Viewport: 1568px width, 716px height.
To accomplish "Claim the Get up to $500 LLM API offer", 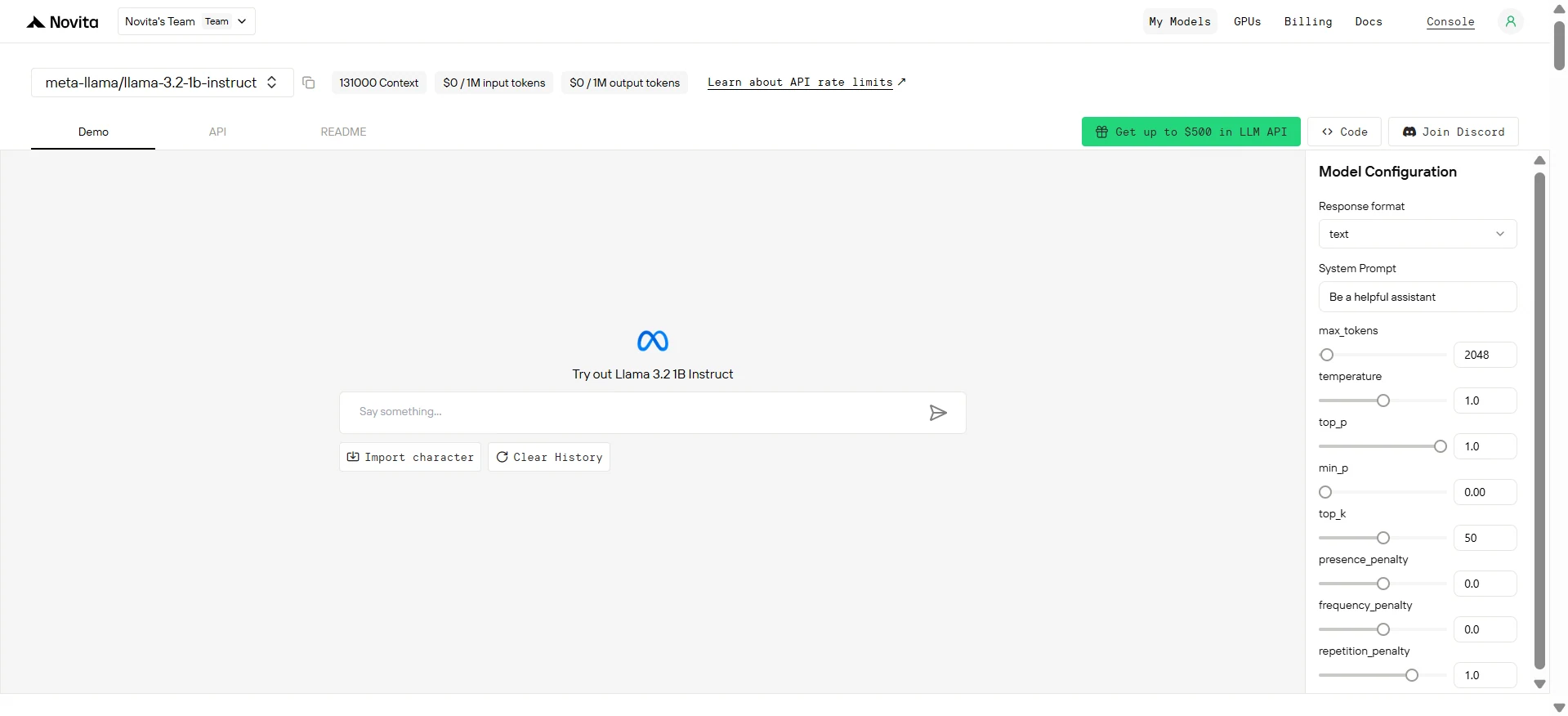I will click(1191, 132).
